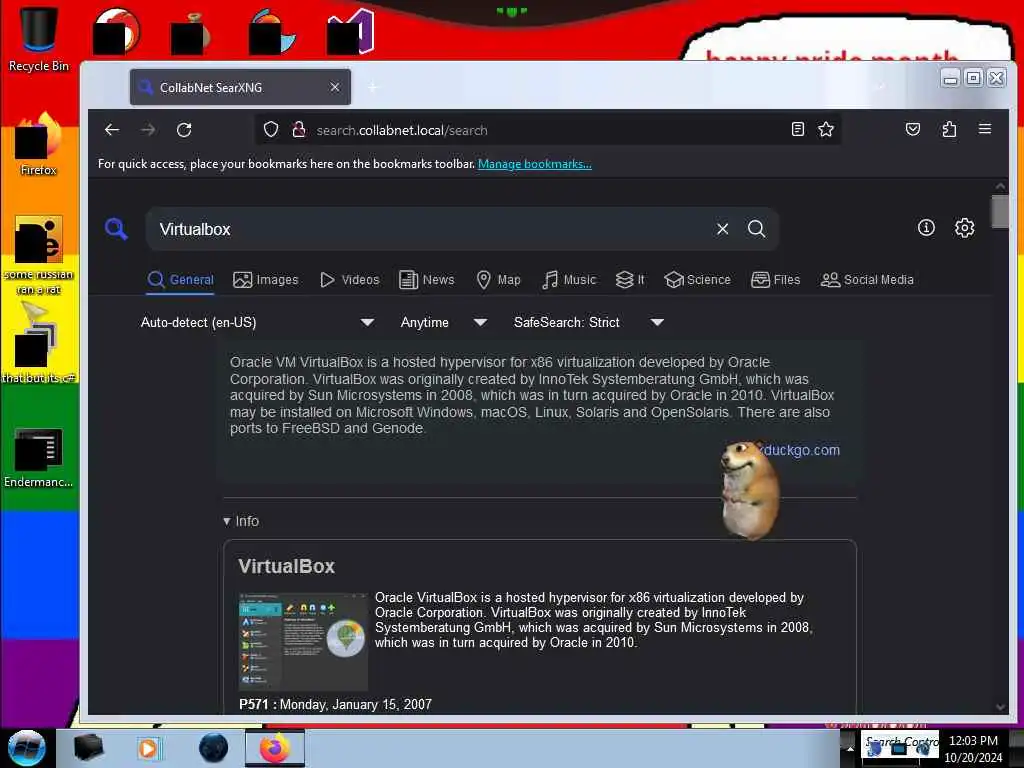
Task: Clear the Virtualbox search query
Action: point(722,229)
